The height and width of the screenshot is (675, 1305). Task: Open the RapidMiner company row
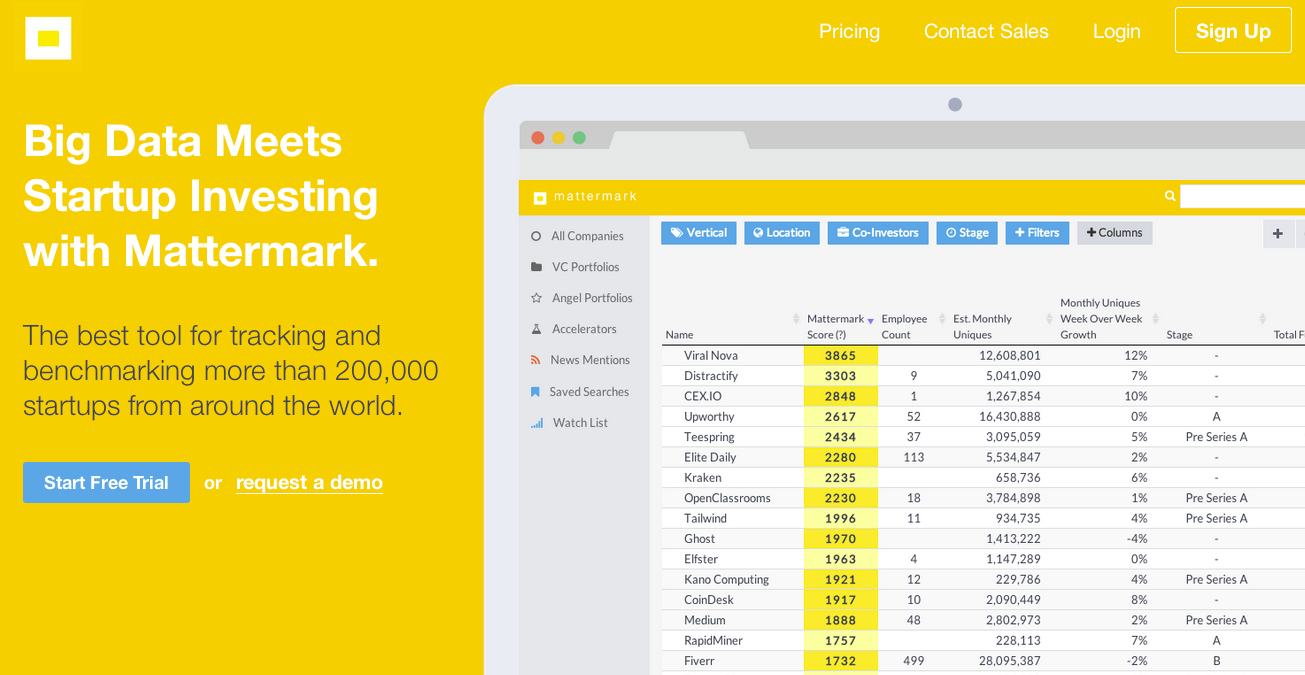(x=983, y=640)
